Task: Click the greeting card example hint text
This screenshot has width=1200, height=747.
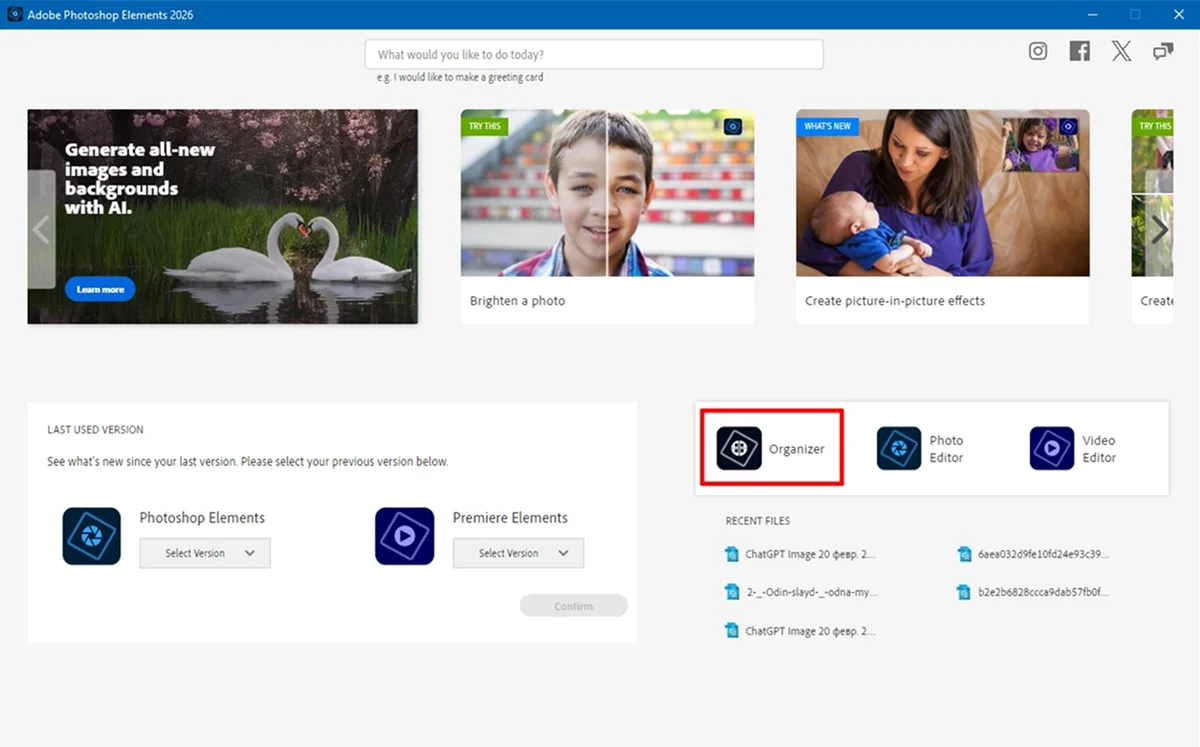Action: pos(460,77)
